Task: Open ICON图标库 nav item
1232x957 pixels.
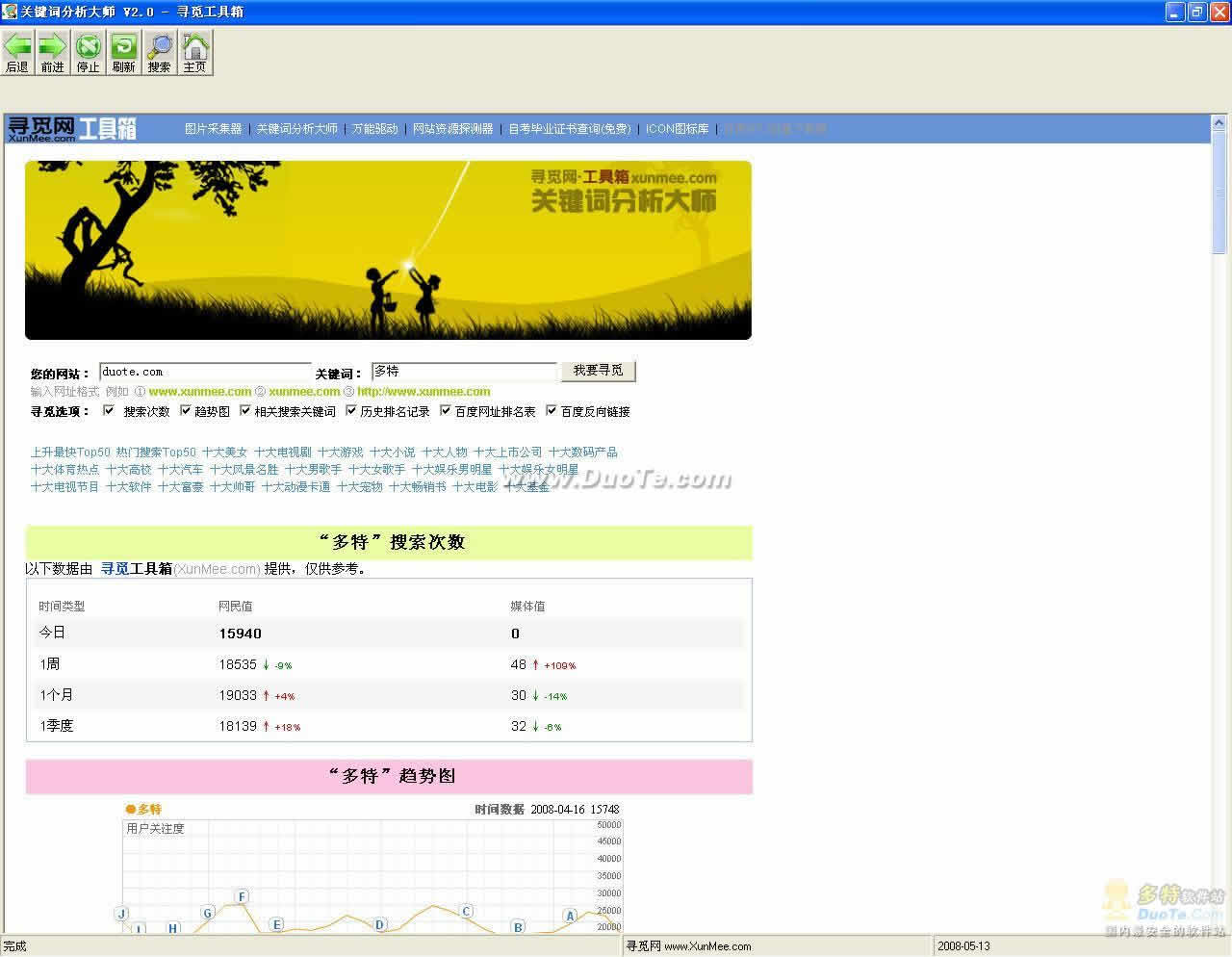Action: pos(678,128)
